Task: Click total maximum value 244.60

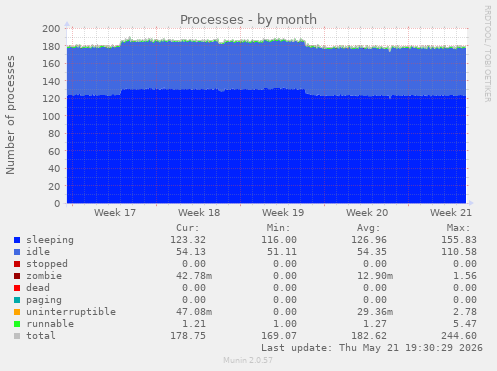Action: tap(459, 336)
